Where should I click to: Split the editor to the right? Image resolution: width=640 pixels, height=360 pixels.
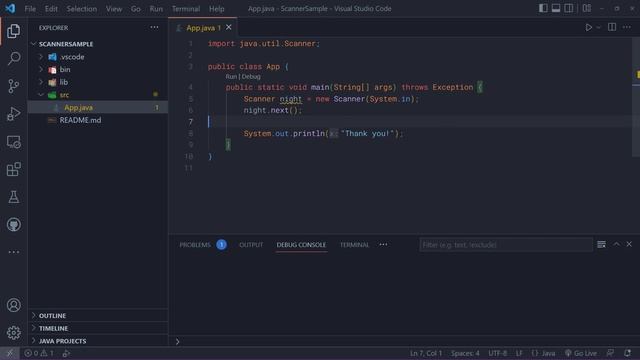coord(612,27)
